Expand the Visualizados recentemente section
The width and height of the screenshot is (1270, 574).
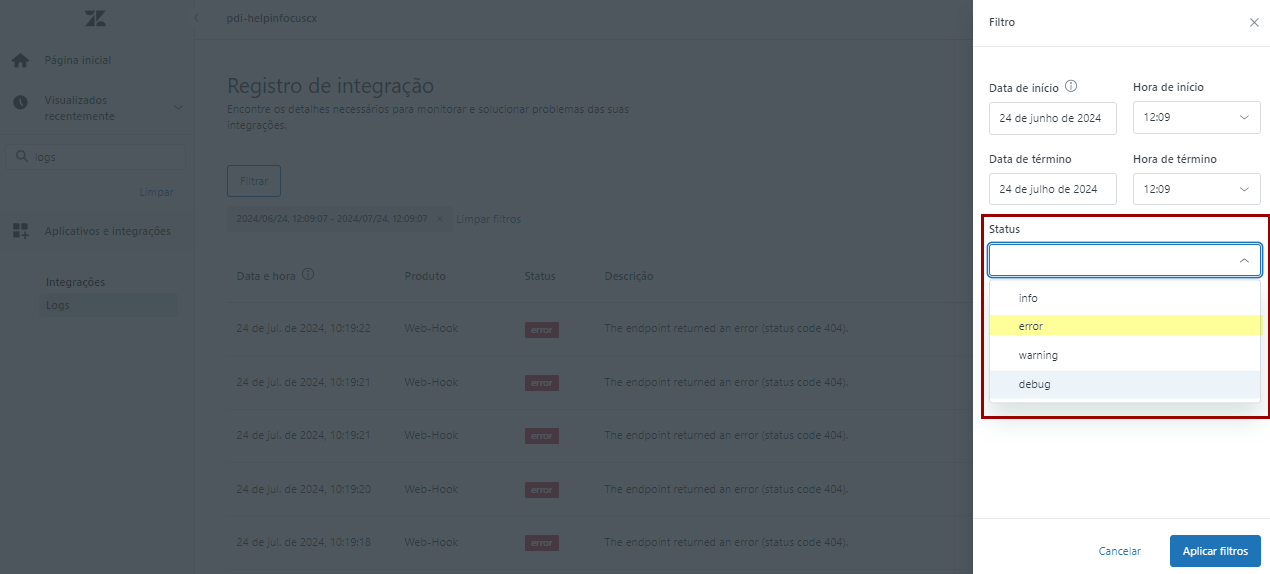click(178, 108)
